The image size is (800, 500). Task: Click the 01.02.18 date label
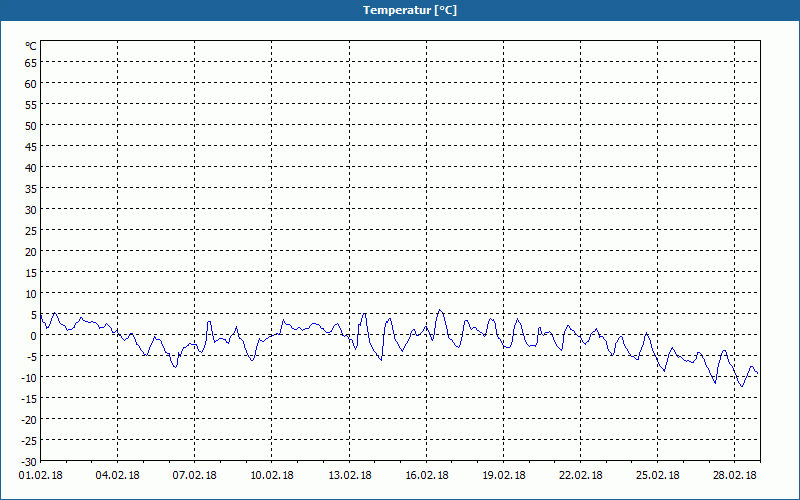tap(41, 476)
